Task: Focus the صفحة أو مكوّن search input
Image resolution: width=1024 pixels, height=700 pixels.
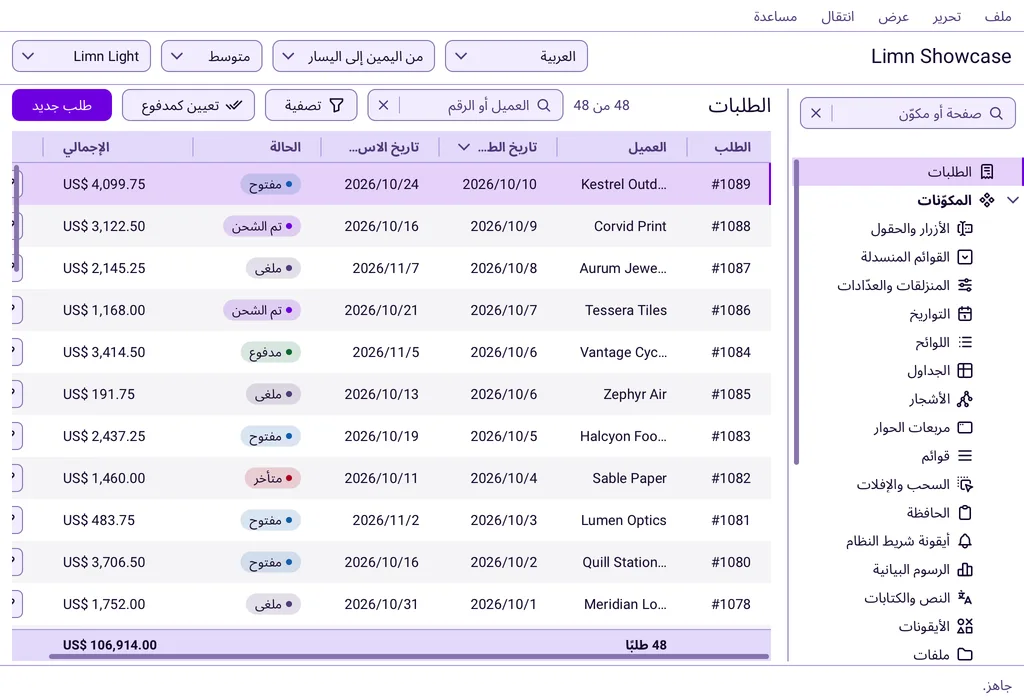Action: [908, 113]
